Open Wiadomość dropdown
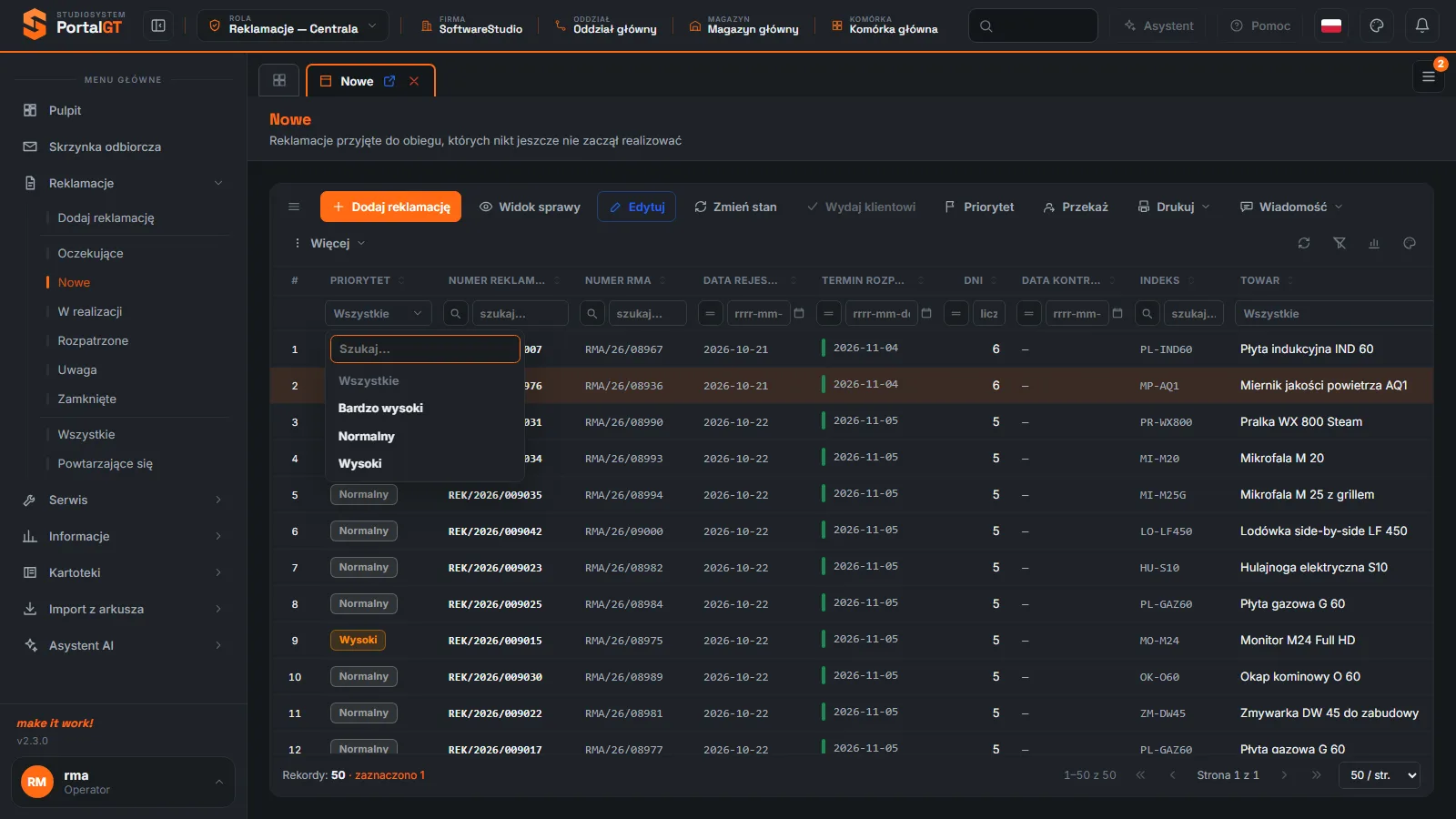The height and width of the screenshot is (819, 1456). click(x=1291, y=207)
